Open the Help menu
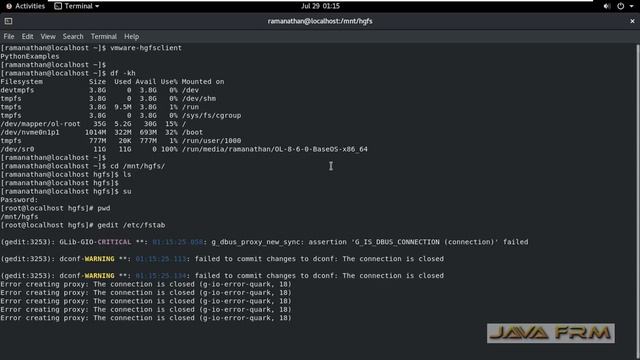This screenshot has height=360, width=640. (x=131, y=36)
